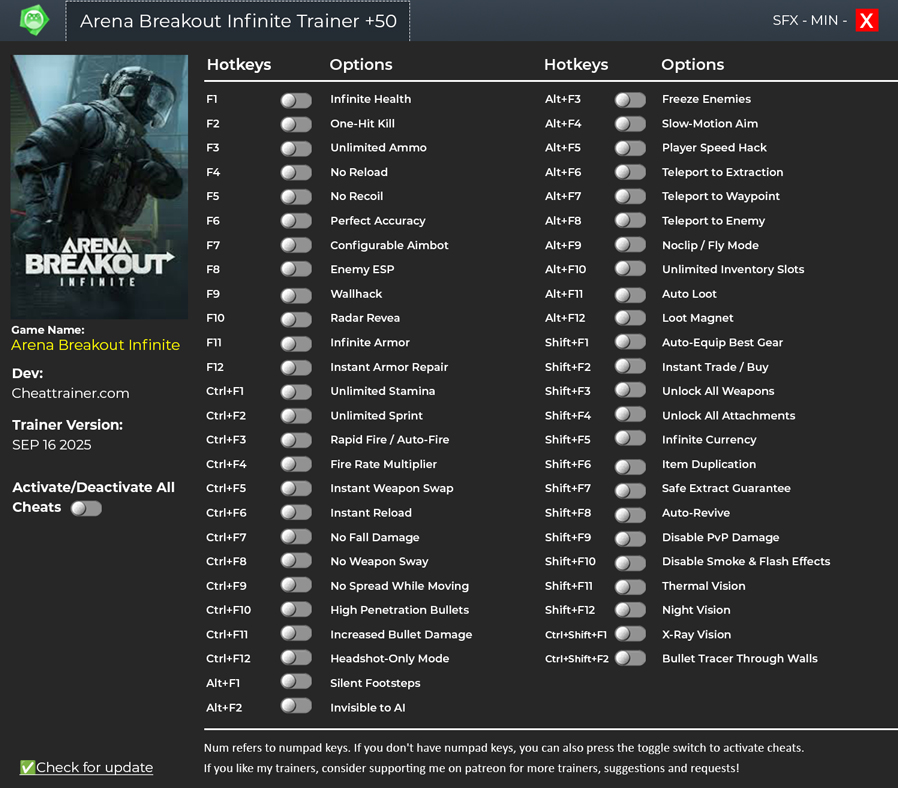
Task: Toggle No Recoil switch
Action: (x=296, y=198)
